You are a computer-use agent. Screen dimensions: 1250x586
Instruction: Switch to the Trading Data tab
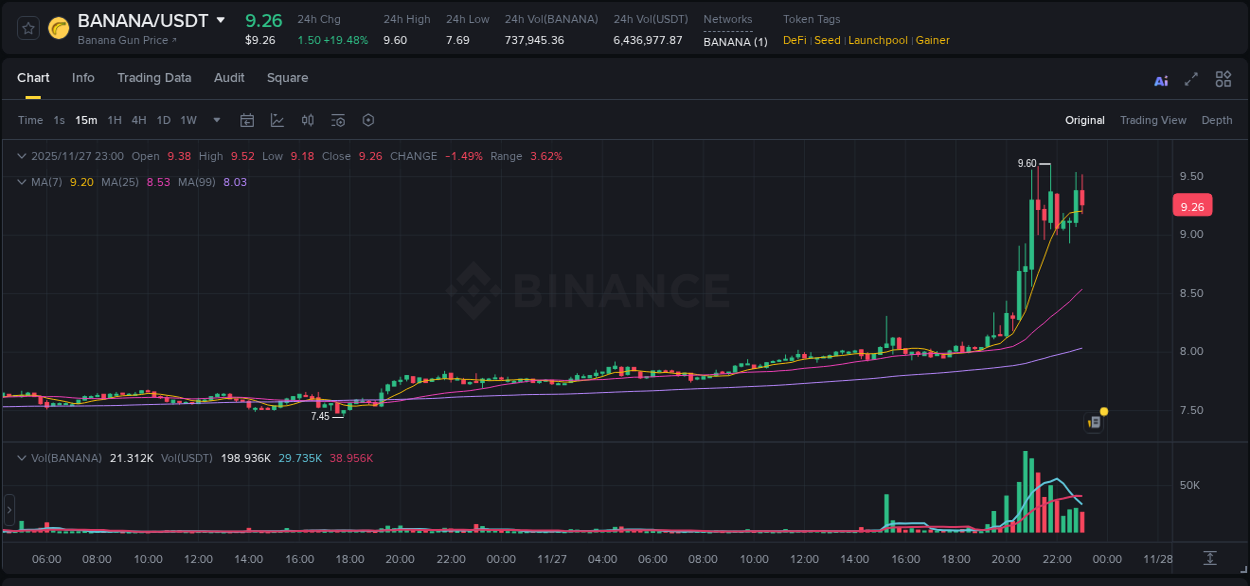click(x=154, y=78)
